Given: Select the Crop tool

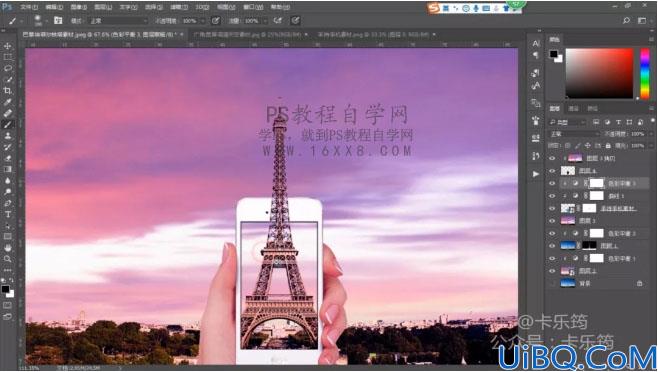Looking at the screenshot, I should [x=8, y=91].
